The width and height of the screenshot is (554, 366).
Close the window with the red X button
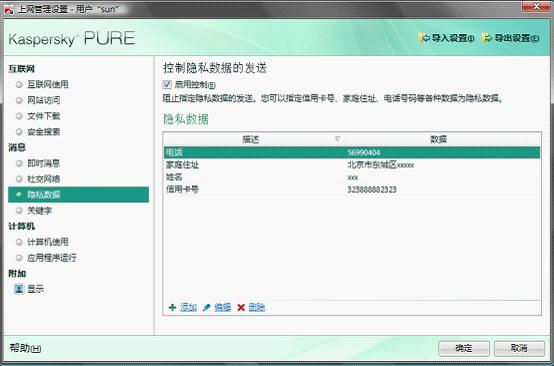(536, 6)
